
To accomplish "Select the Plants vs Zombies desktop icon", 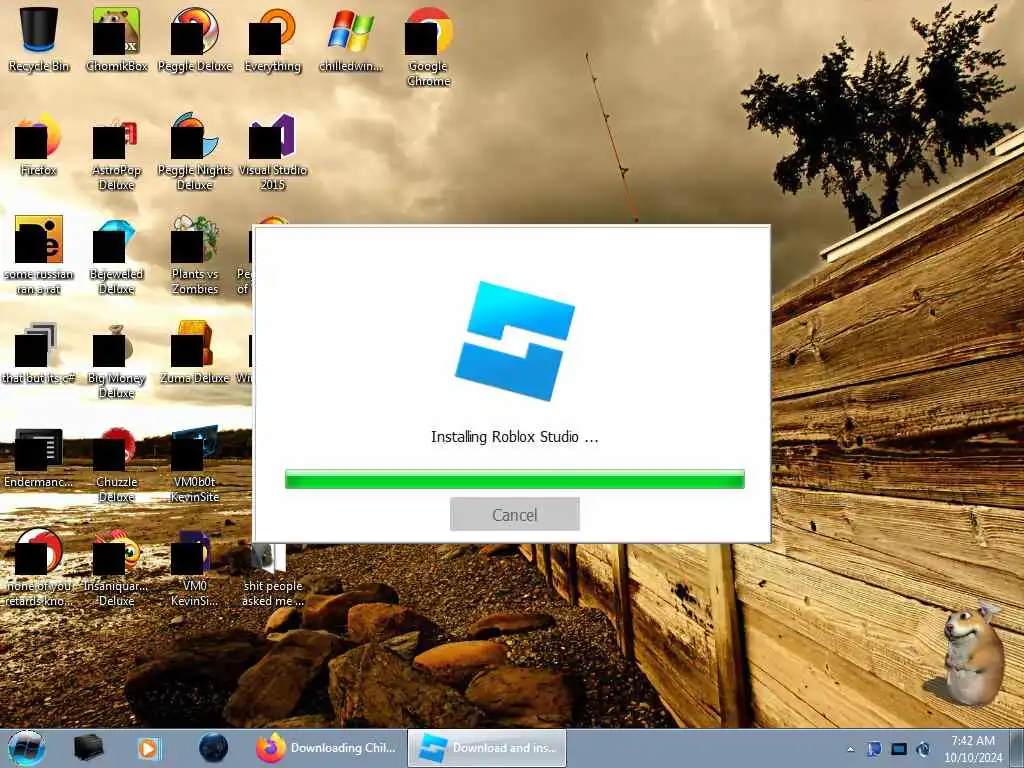I will (195, 255).
